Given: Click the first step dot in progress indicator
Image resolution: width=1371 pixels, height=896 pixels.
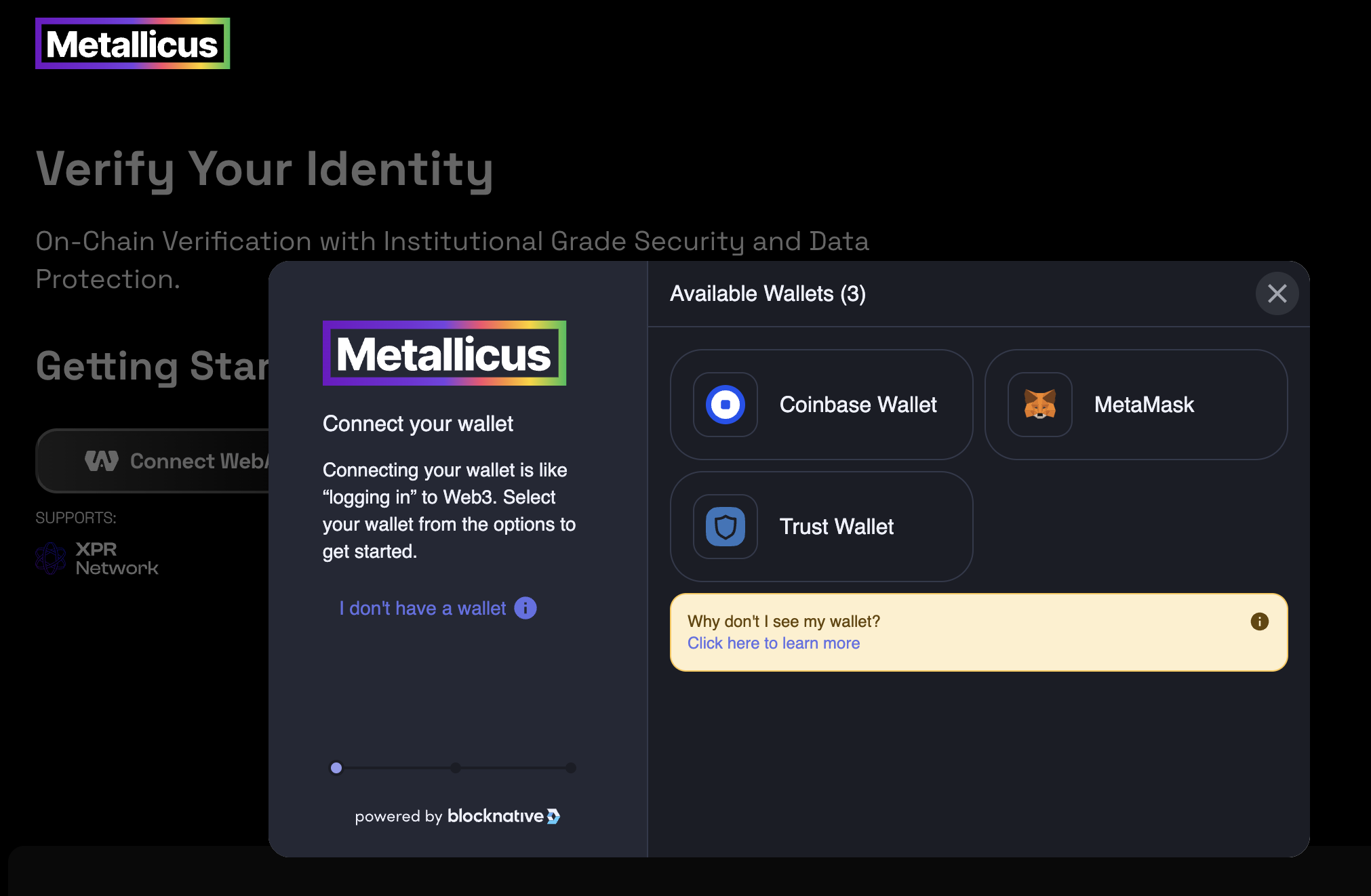Looking at the screenshot, I should point(336,768).
